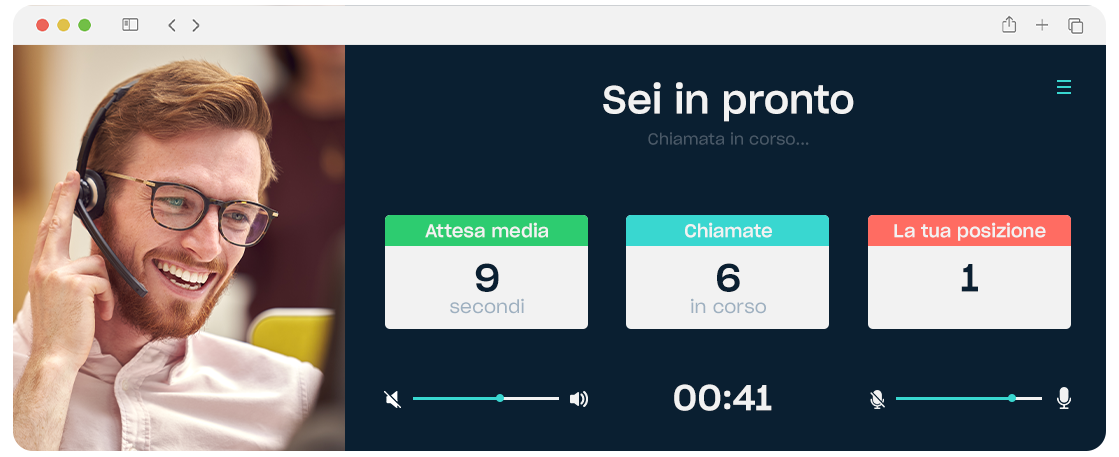Screen dimensions: 1119x457
Task: Click the Chiamata in corso status text
Action: [728, 139]
